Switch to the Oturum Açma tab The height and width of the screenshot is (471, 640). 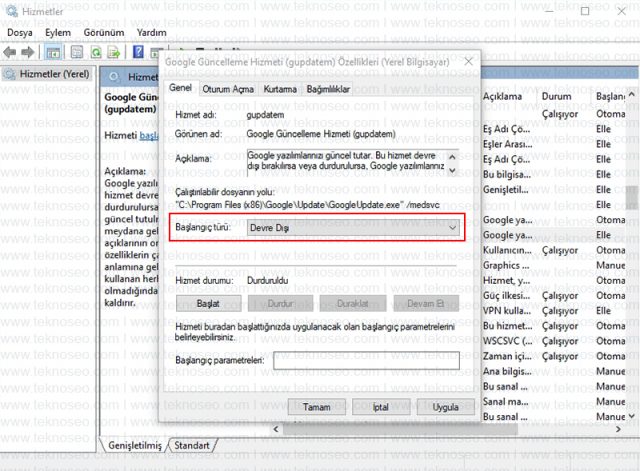coord(228,89)
